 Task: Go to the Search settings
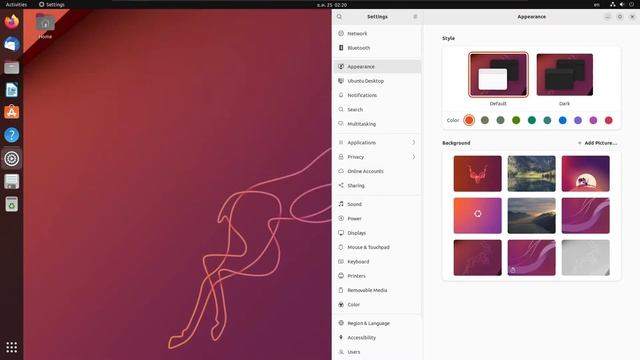[377, 109]
